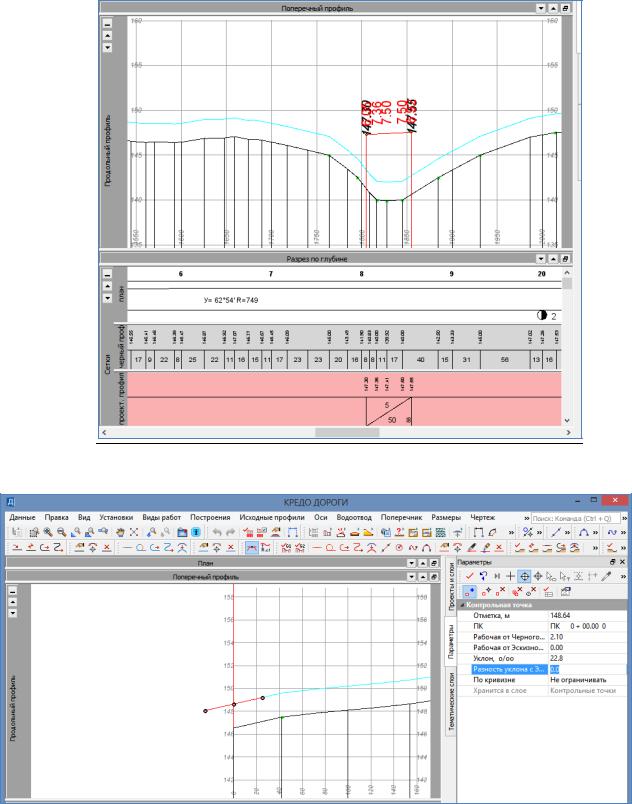Click the blue arc curve icon at toolbar right
Screen dimensions: 632x804
click(x=583, y=532)
